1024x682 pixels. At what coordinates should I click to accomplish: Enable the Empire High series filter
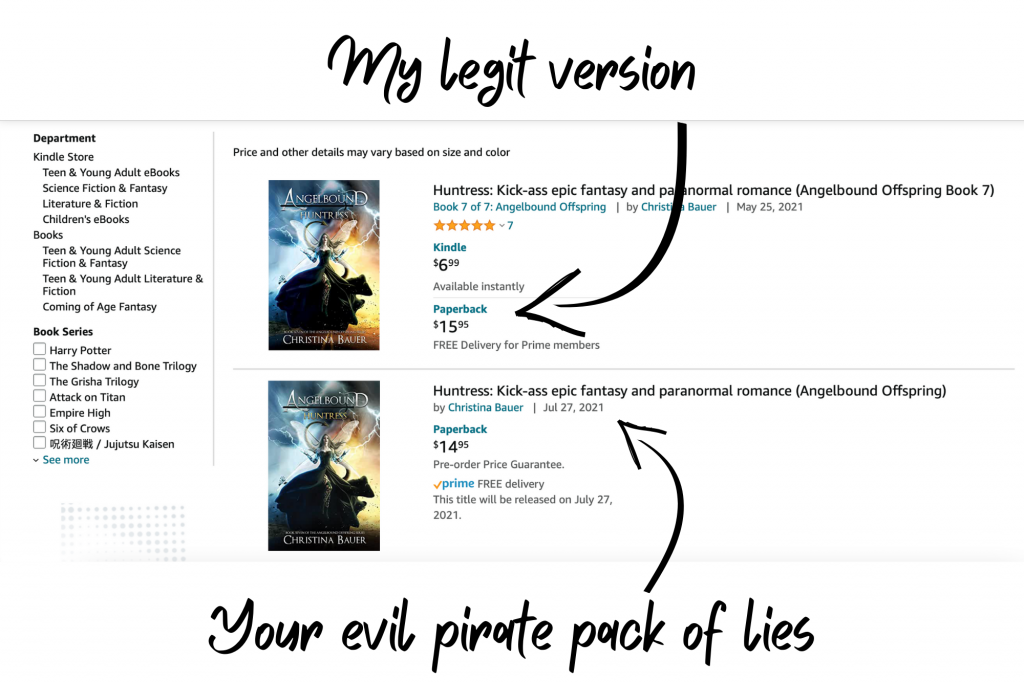40,412
